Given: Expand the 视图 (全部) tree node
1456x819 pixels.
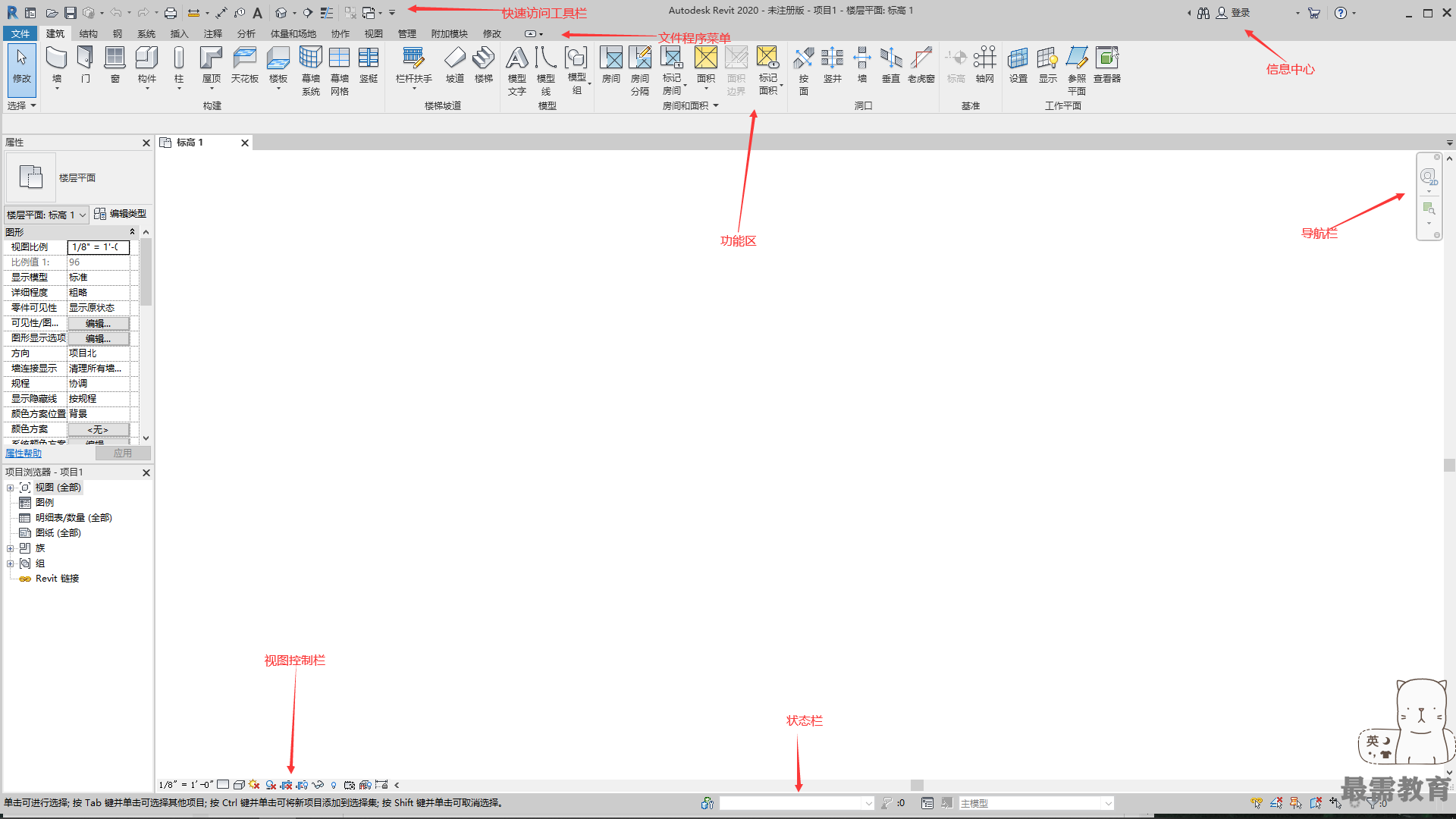Looking at the screenshot, I should coord(11,488).
